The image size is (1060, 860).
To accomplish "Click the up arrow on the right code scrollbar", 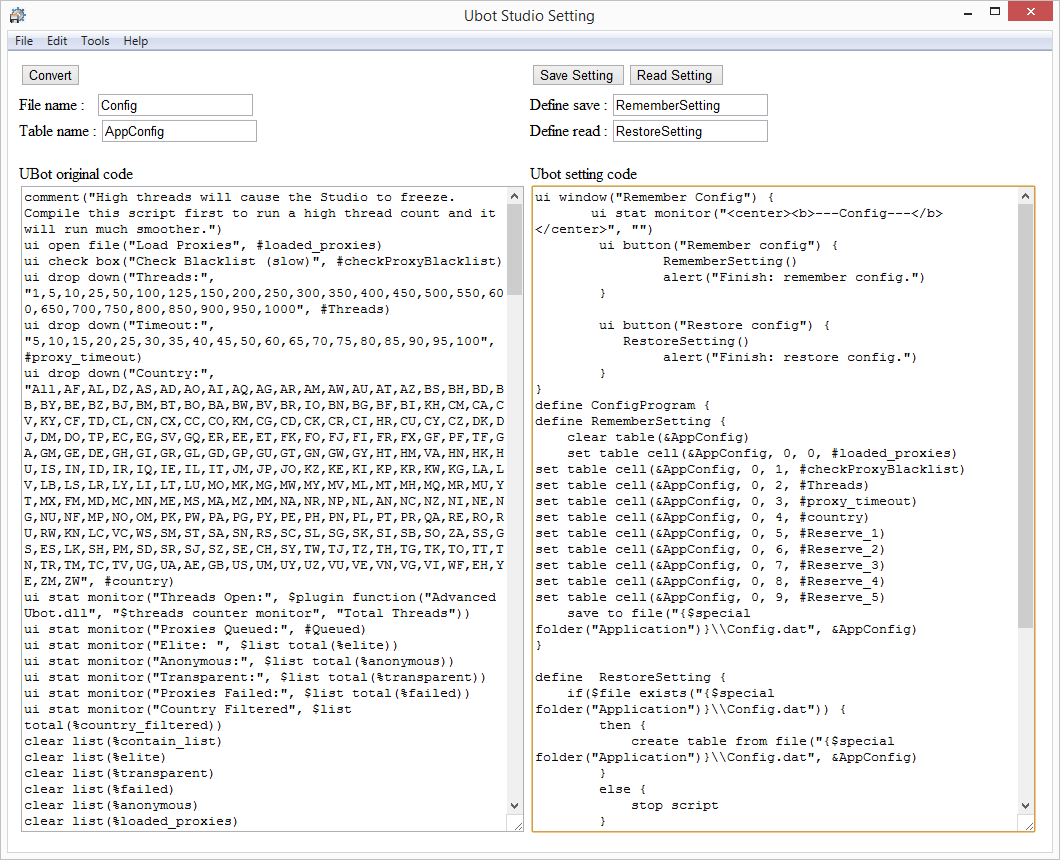I will tap(1026, 196).
